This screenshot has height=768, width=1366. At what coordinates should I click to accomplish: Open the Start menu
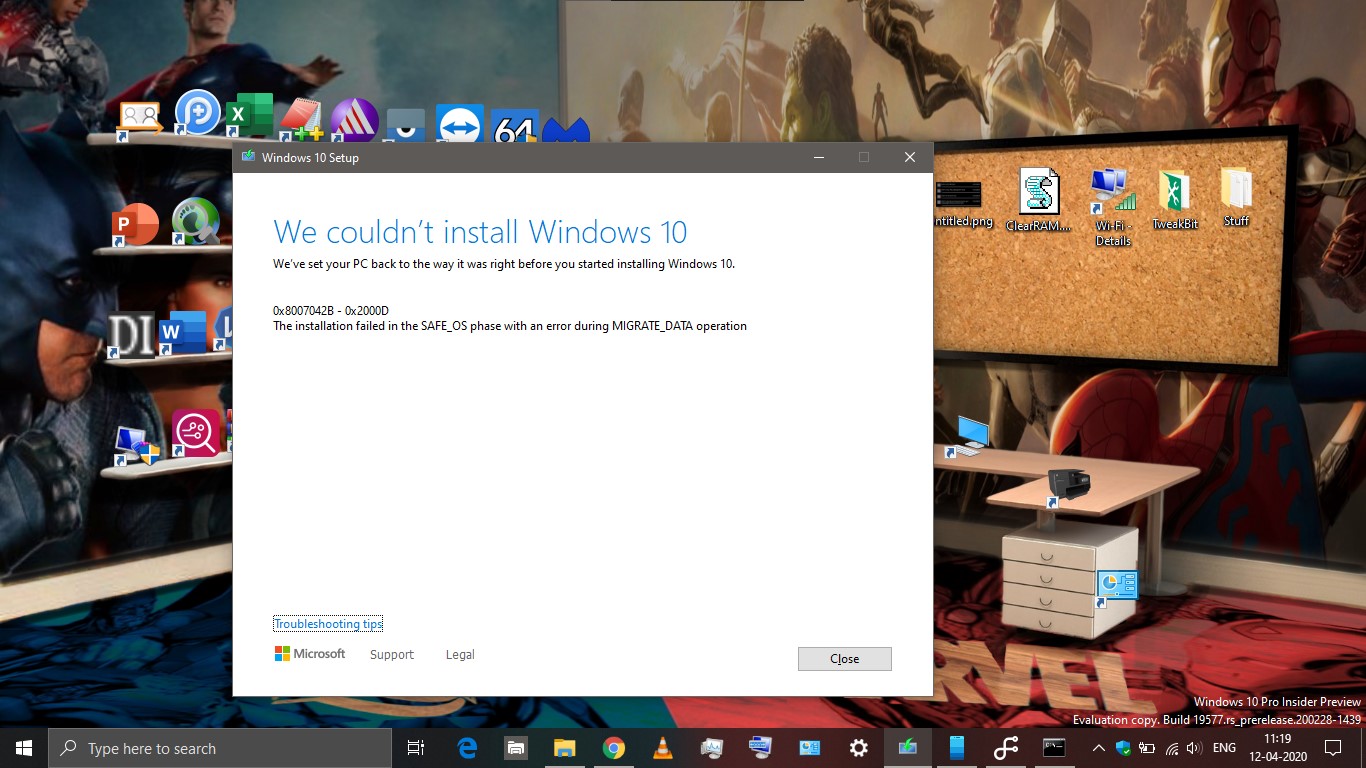(21, 747)
